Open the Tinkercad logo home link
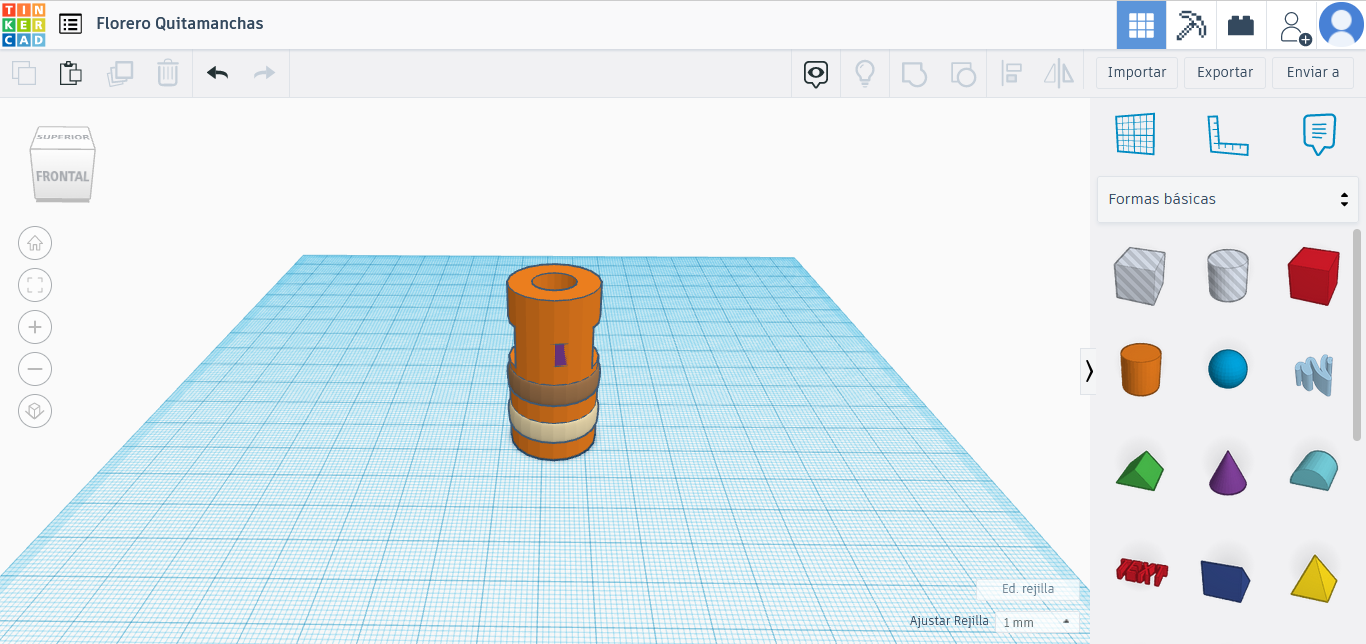Screen dimensions: 1366x644 coord(23,24)
